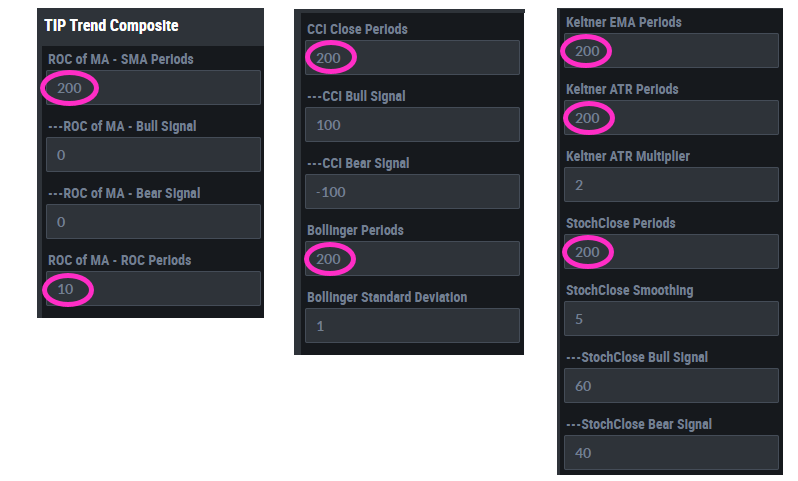This screenshot has height=481, width=798.
Task: Click the CCI Close Periods input field
Action: [412, 58]
